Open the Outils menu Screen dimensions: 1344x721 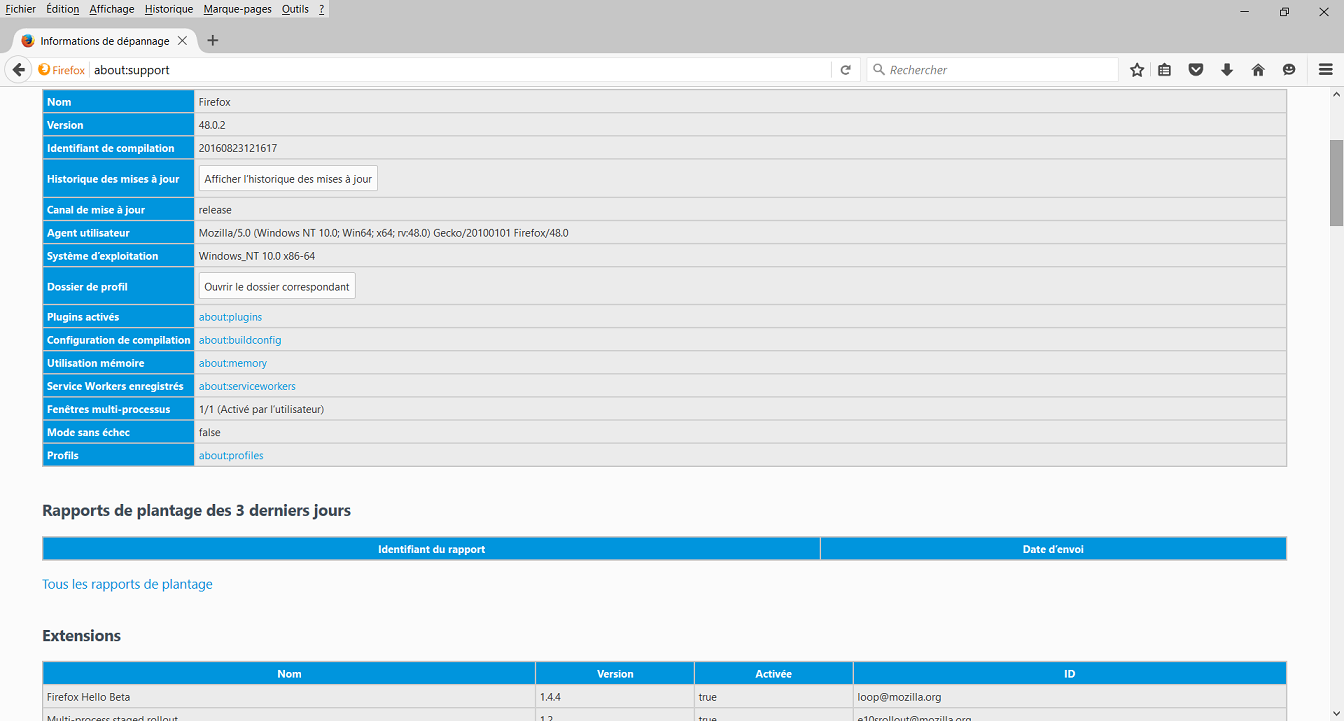point(295,9)
